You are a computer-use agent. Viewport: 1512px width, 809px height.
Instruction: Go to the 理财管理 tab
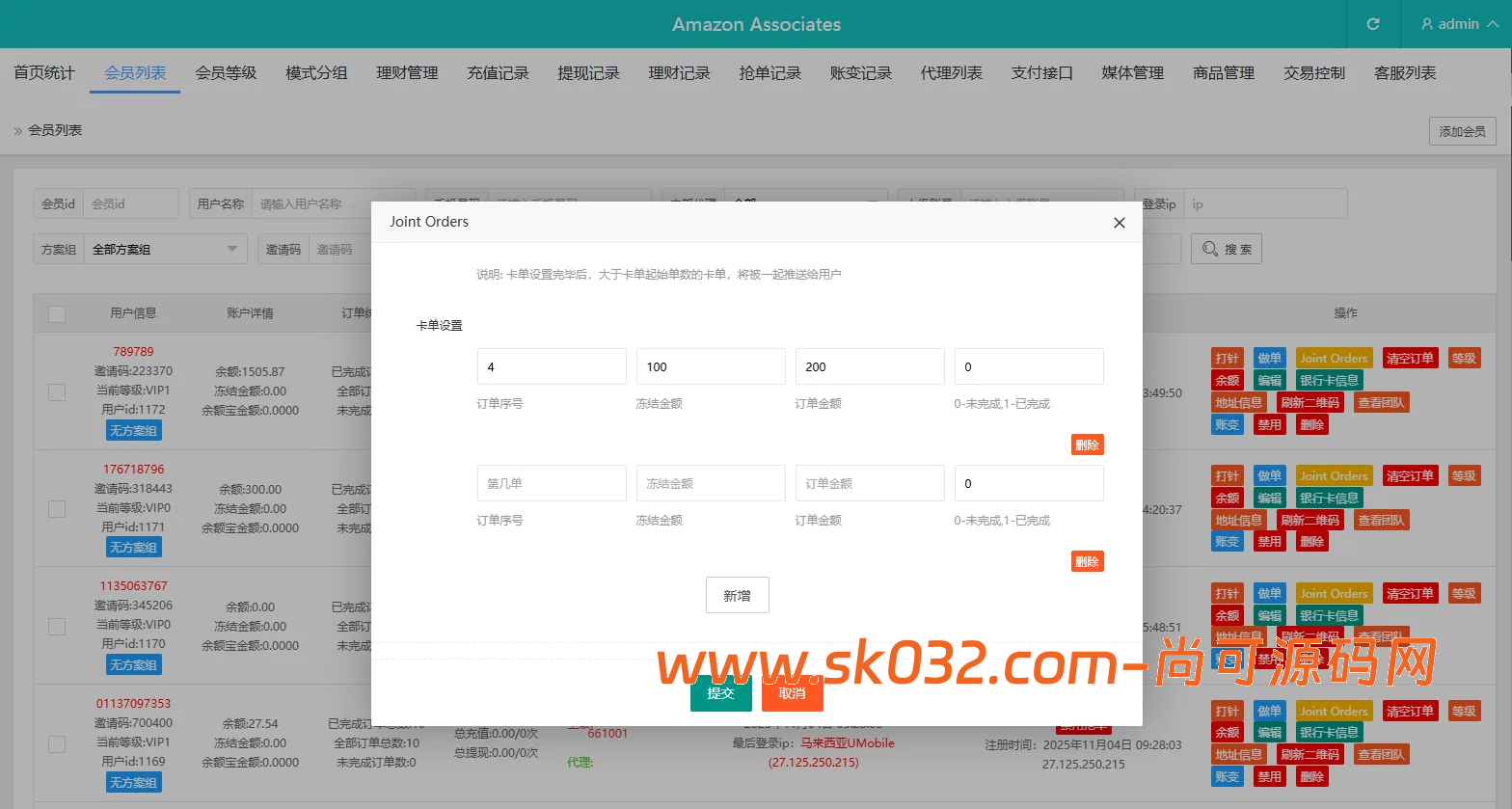(x=407, y=73)
